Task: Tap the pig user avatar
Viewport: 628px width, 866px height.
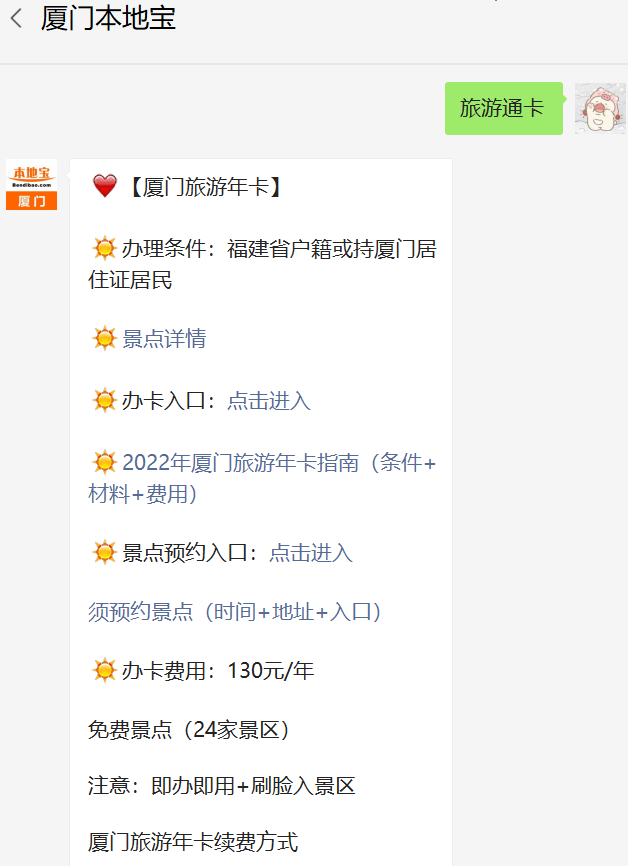Action: click(x=600, y=108)
